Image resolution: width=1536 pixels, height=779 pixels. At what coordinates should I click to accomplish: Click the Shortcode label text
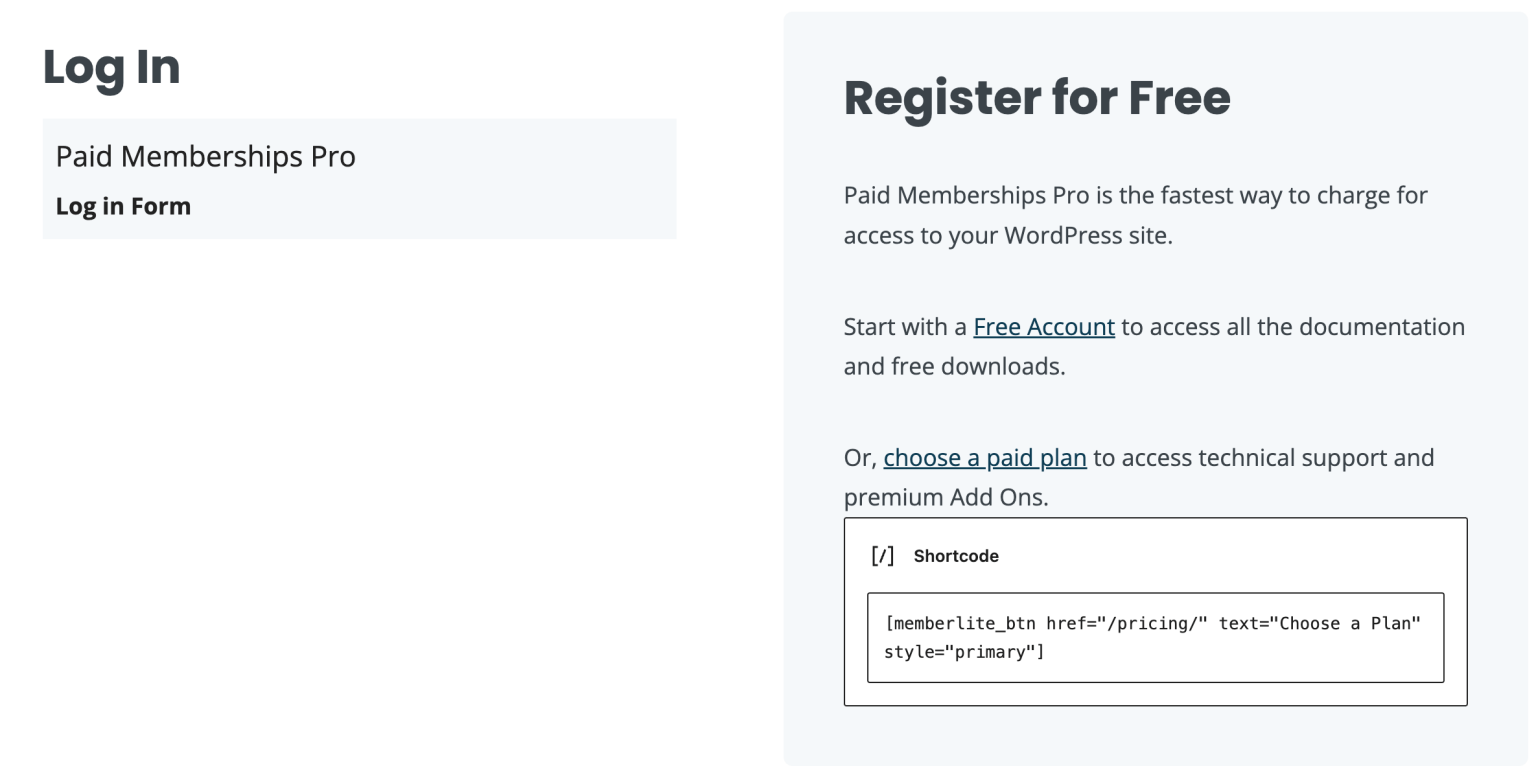[956, 556]
